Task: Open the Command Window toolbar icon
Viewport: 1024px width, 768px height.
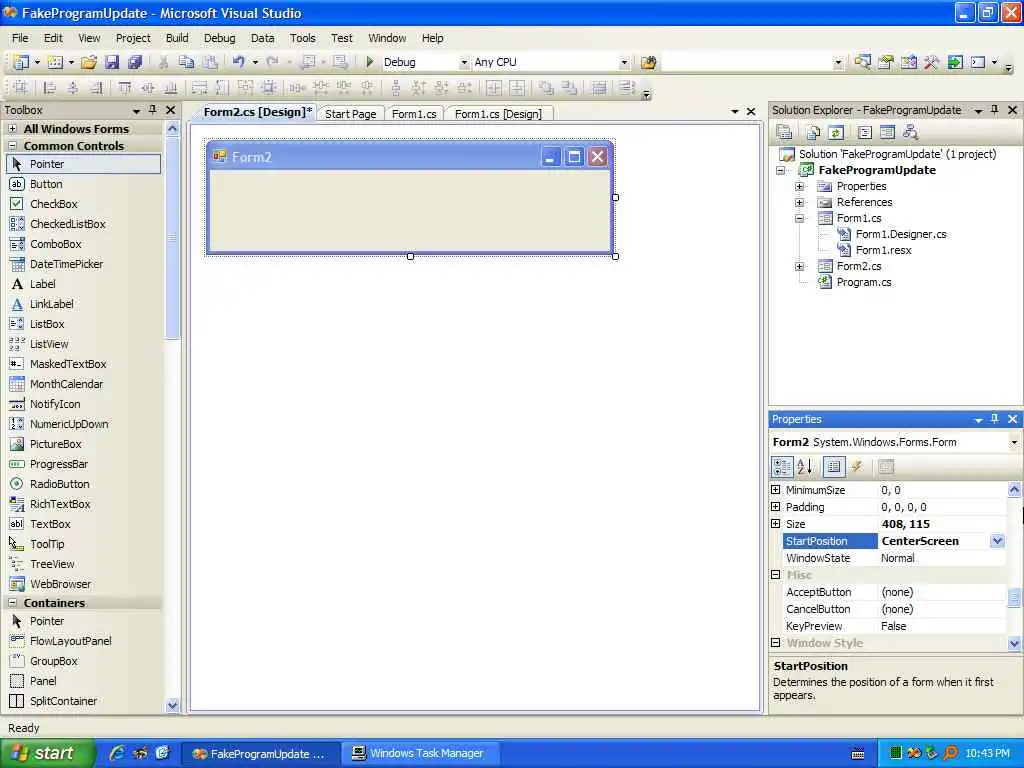Action: point(978,62)
